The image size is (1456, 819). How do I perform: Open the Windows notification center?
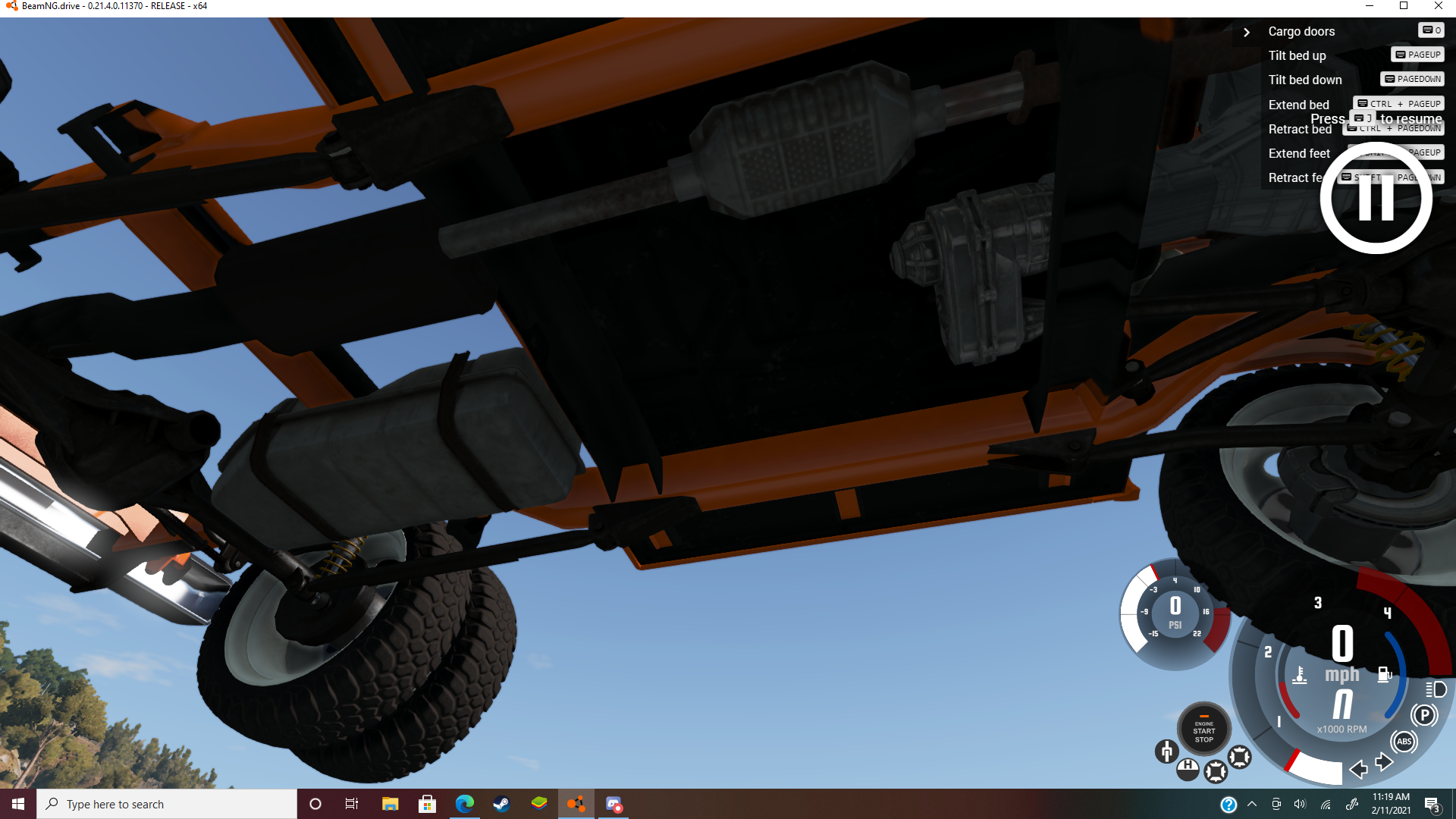click(x=1432, y=805)
